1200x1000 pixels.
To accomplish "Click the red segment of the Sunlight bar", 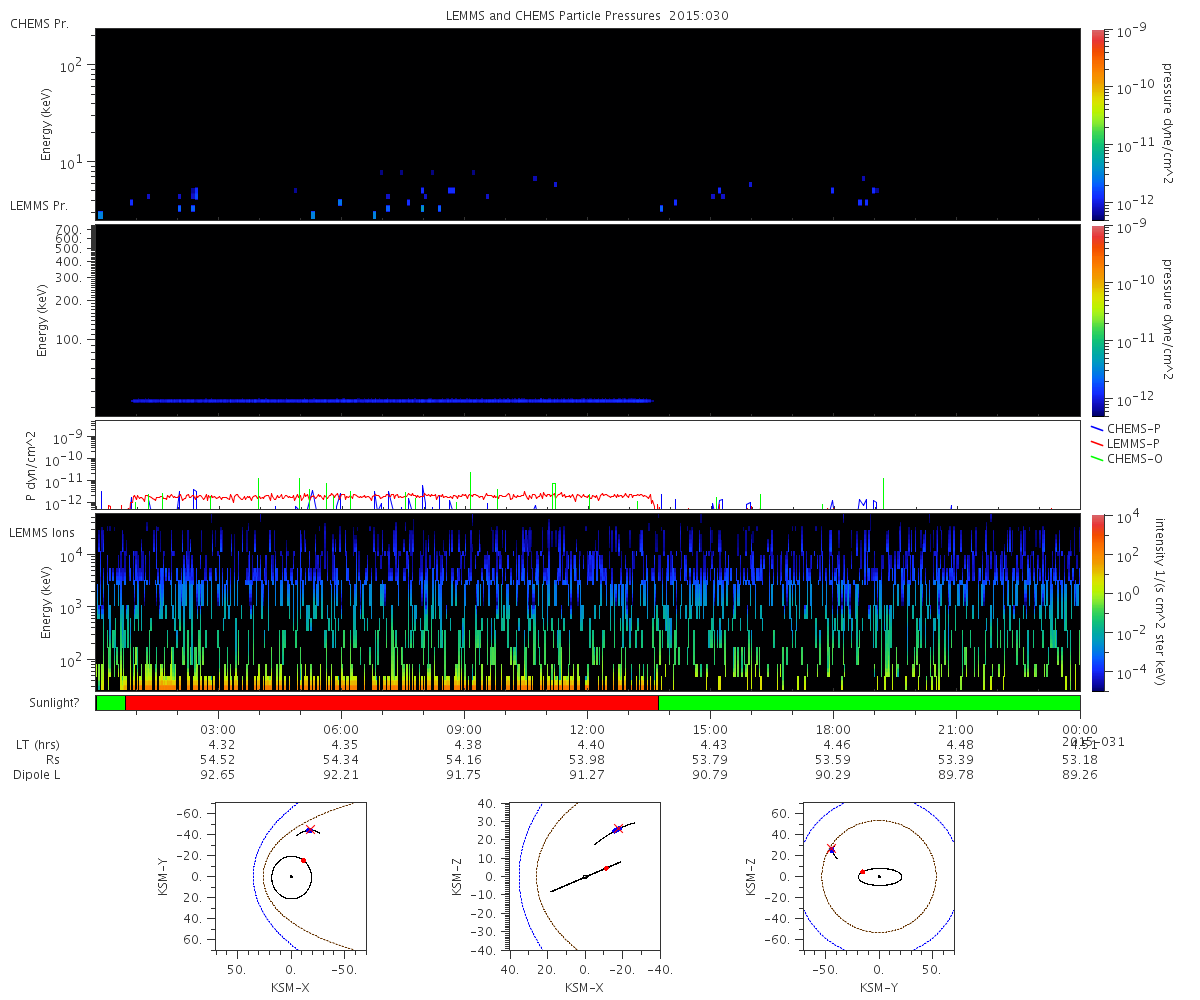I will coord(391,703).
